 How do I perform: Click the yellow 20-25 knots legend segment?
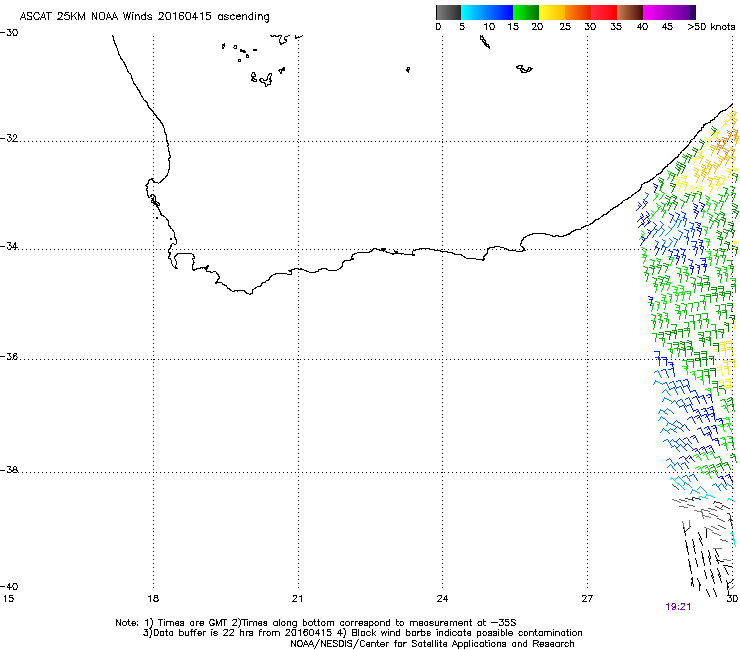pyautogui.click(x=552, y=12)
